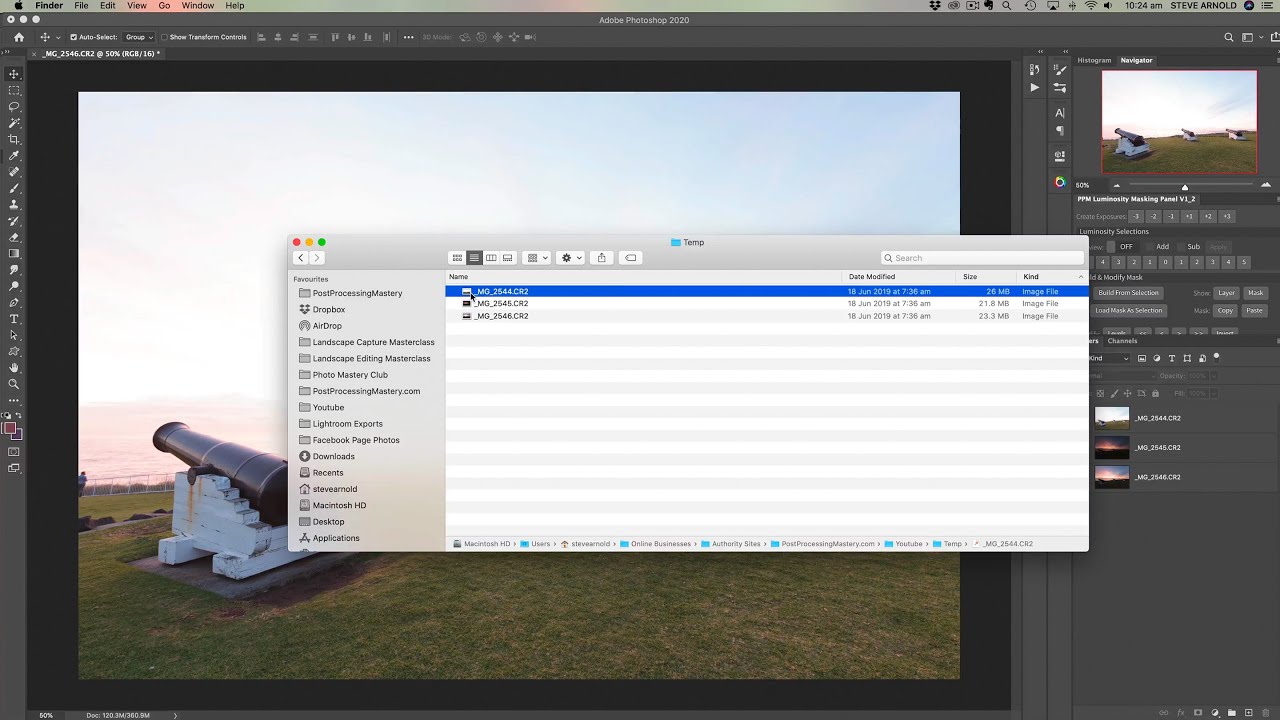This screenshot has width=1280, height=720.
Task: Click Finder edit tags icon
Action: [x=630, y=258]
